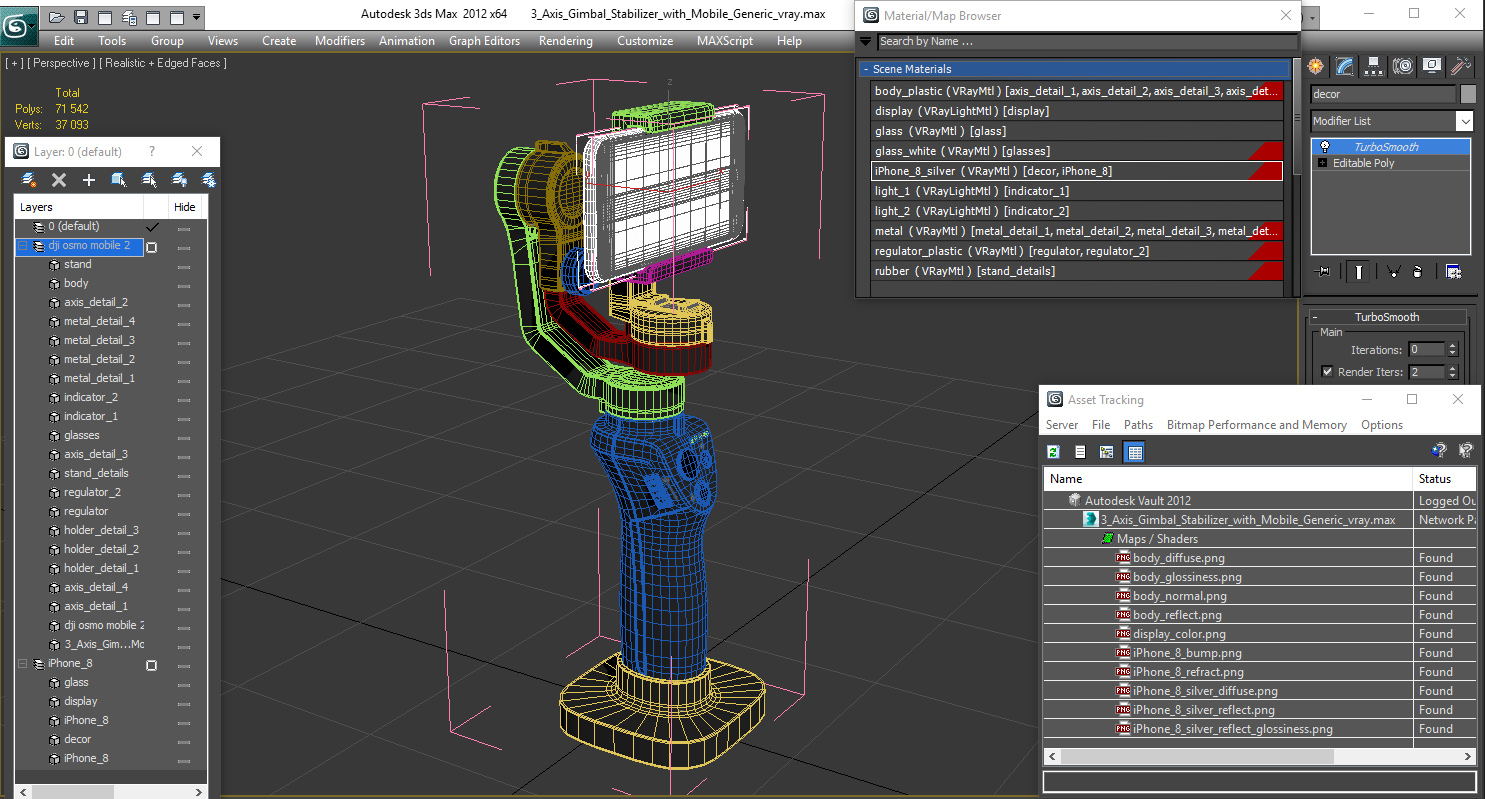
Task: Open Paths menu in Asset Tracking
Action: point(1138,425)
